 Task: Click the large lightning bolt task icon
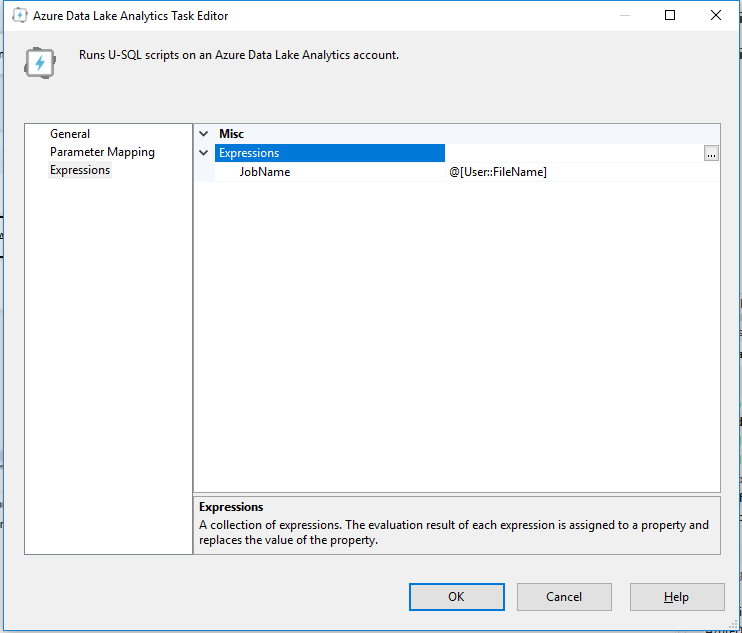[x=40, y=62]
